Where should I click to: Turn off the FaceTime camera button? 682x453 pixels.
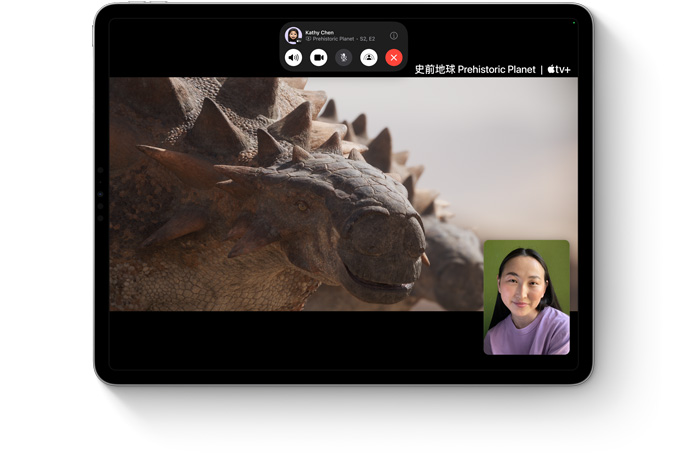(x=318, y=57)
